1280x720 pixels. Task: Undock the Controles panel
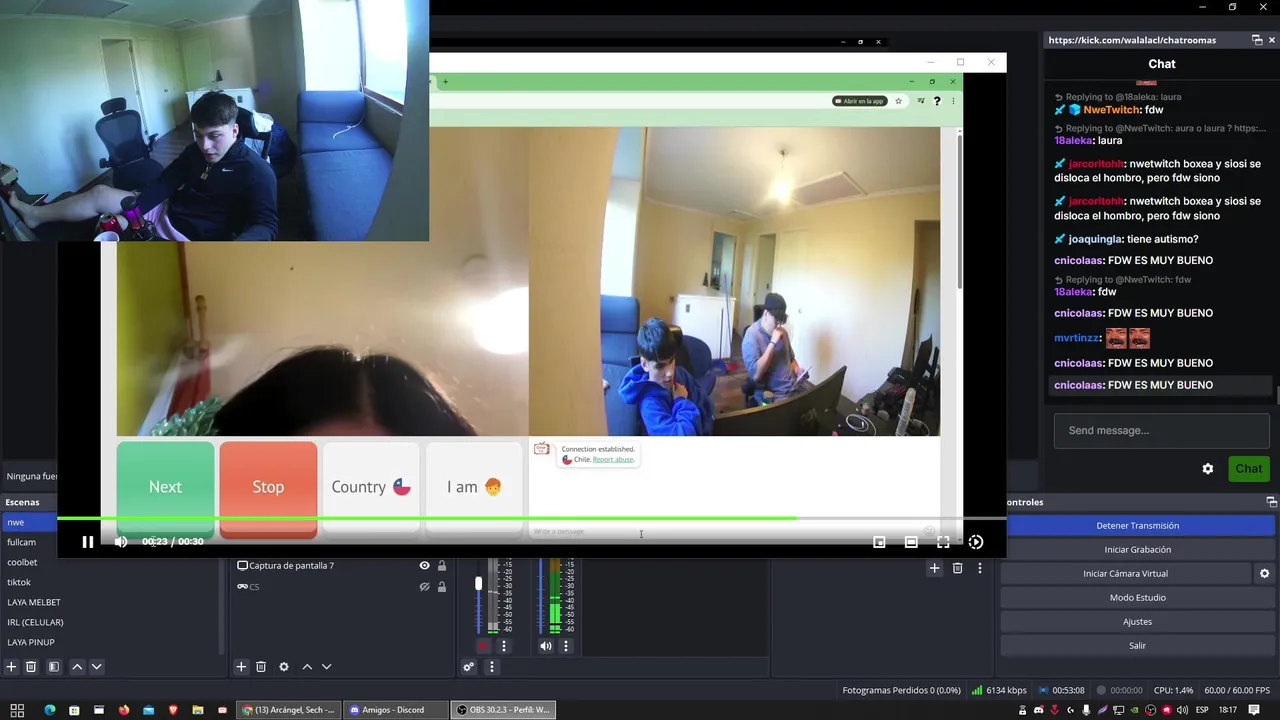(x=1272, y=502)
